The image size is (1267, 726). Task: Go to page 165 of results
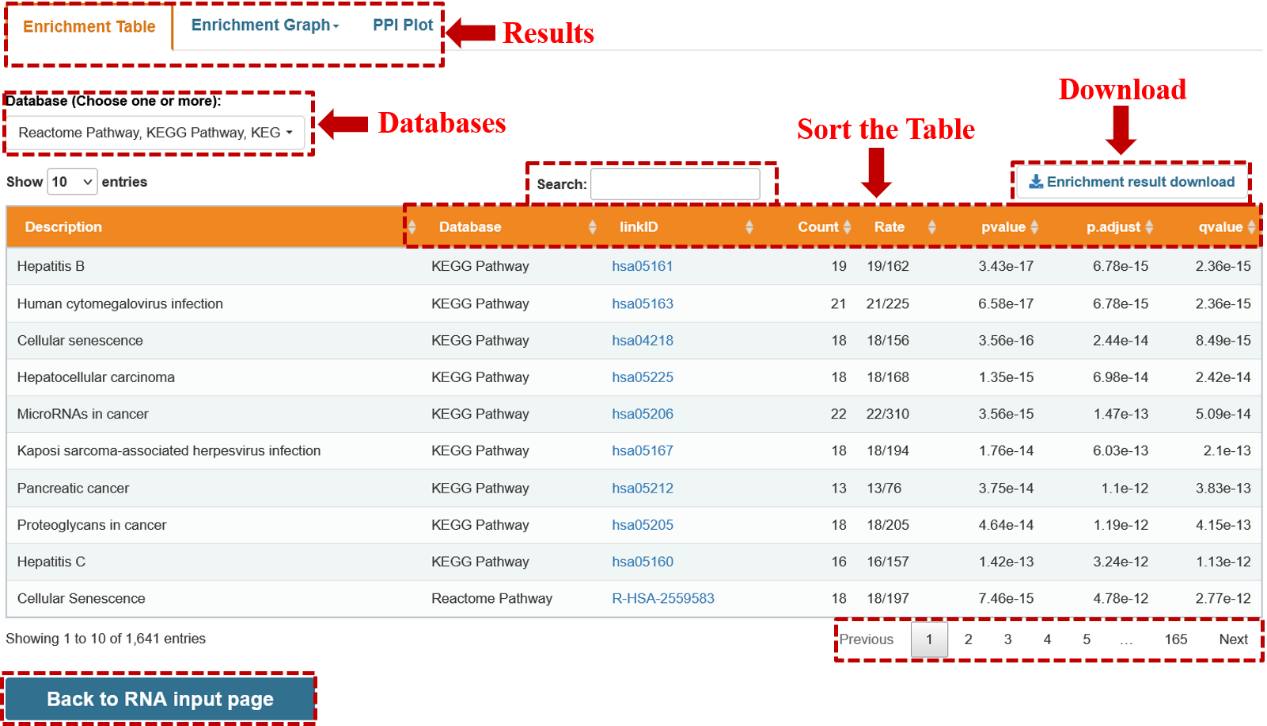click(1176, 639)
